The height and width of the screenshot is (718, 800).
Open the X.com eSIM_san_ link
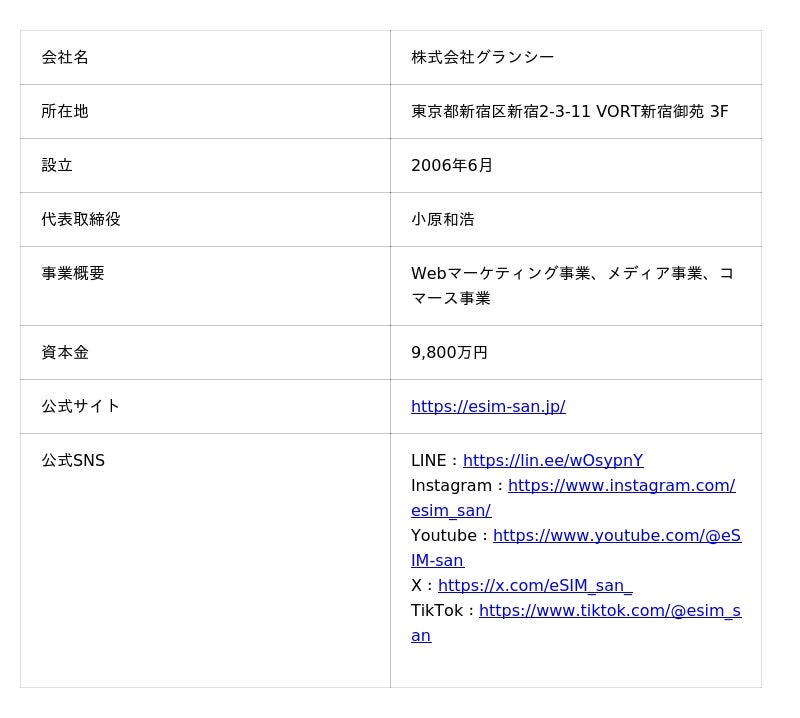(534, 586)
